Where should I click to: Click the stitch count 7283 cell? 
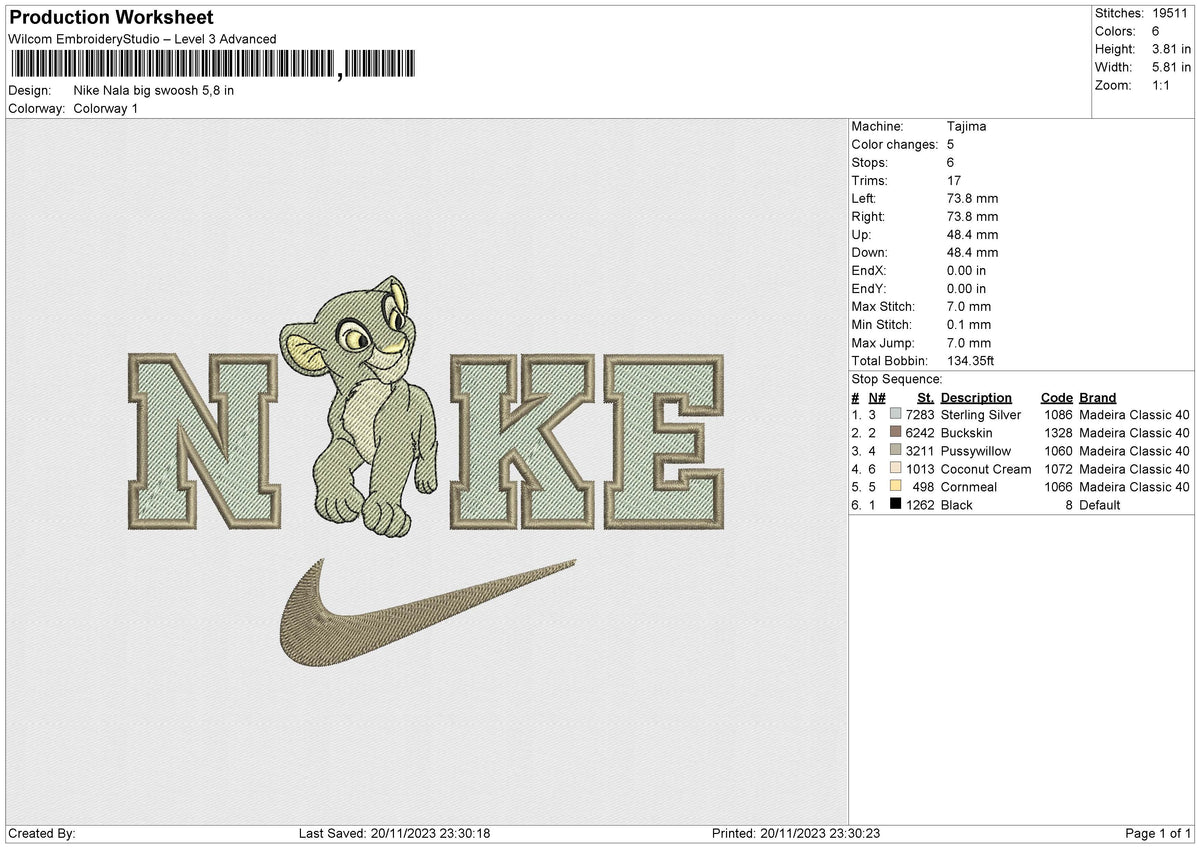coord(920,414)
